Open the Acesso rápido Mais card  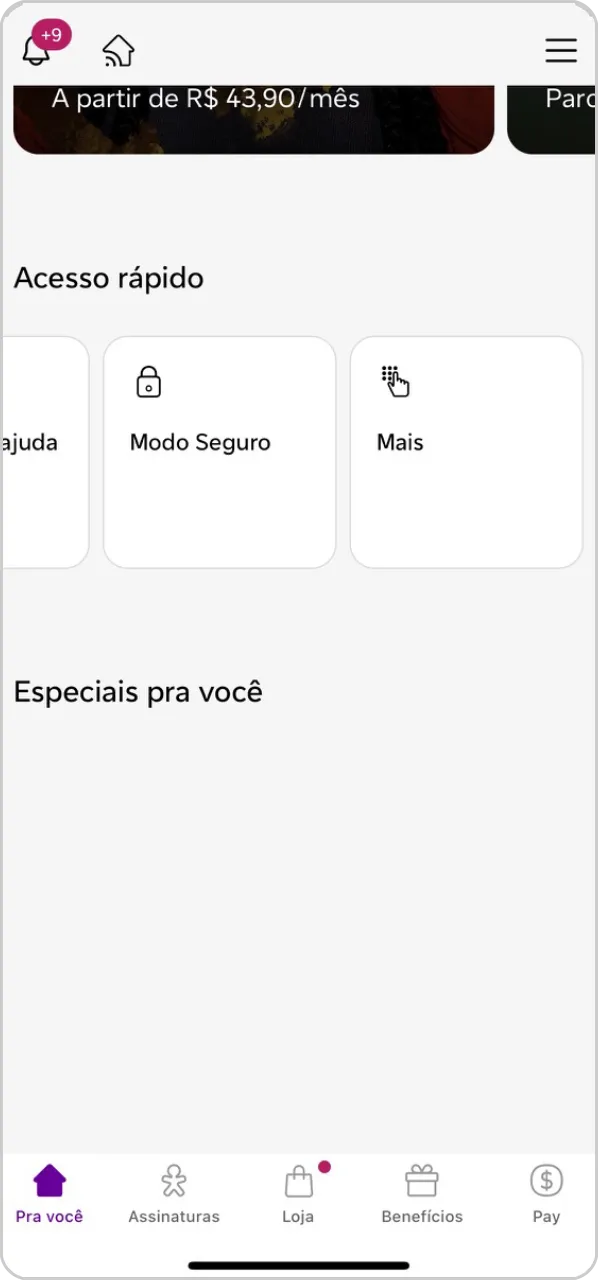[465, 452]
